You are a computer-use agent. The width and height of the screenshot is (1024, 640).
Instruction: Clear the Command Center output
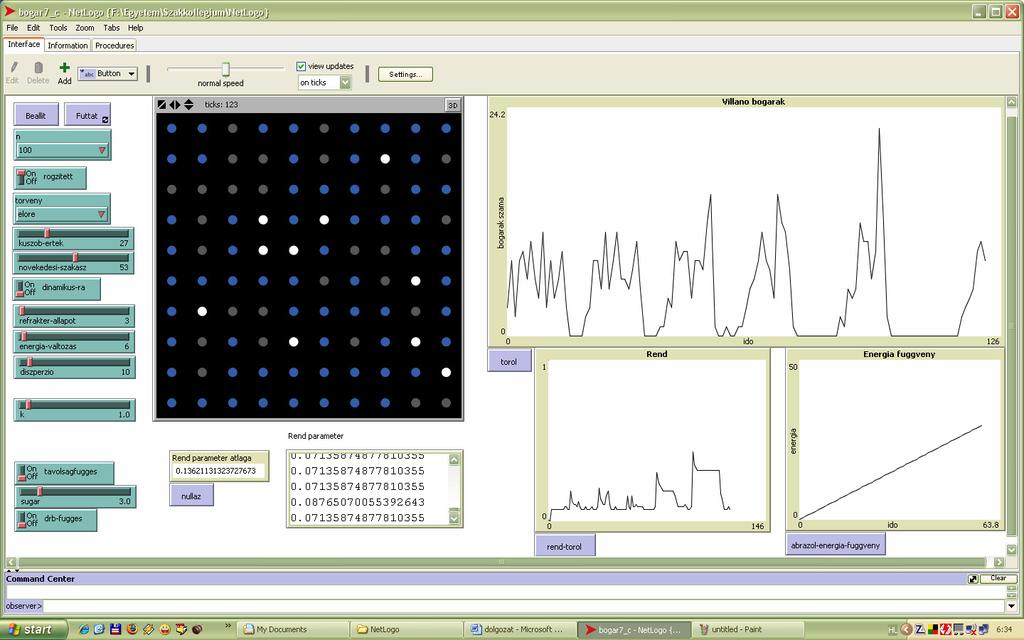(x=998, y=579)
